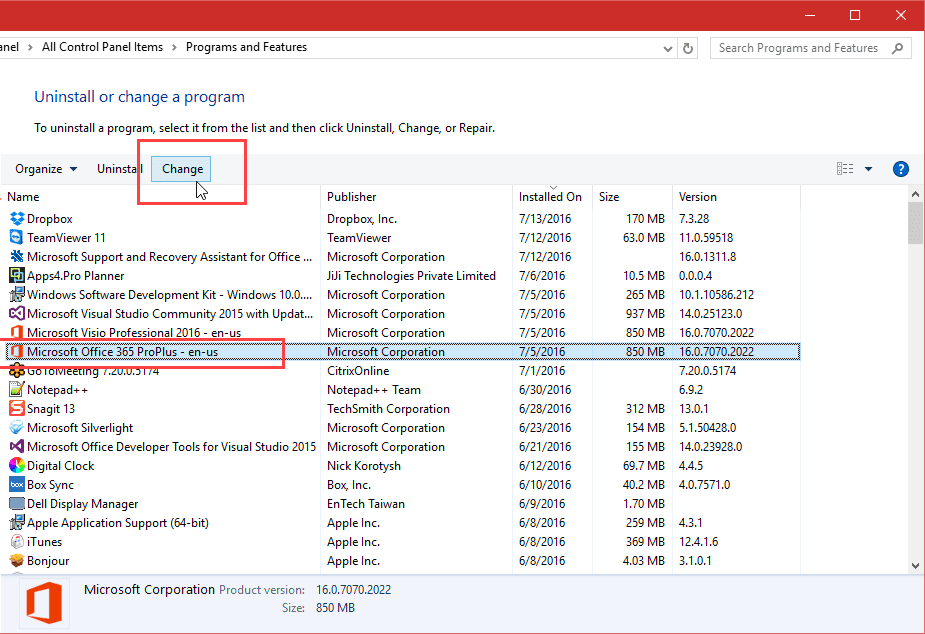Screen dimensions: 925x634
Task: Sort by the Size column header
Action: (632, 197)
